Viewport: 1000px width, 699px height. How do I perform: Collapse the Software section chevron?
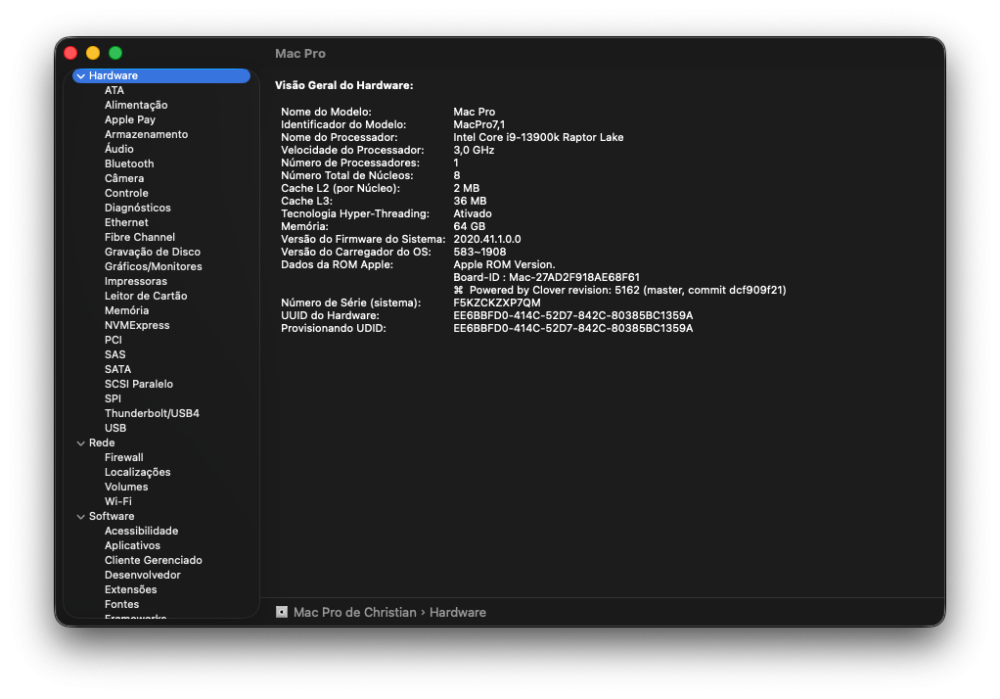(81, 517)
